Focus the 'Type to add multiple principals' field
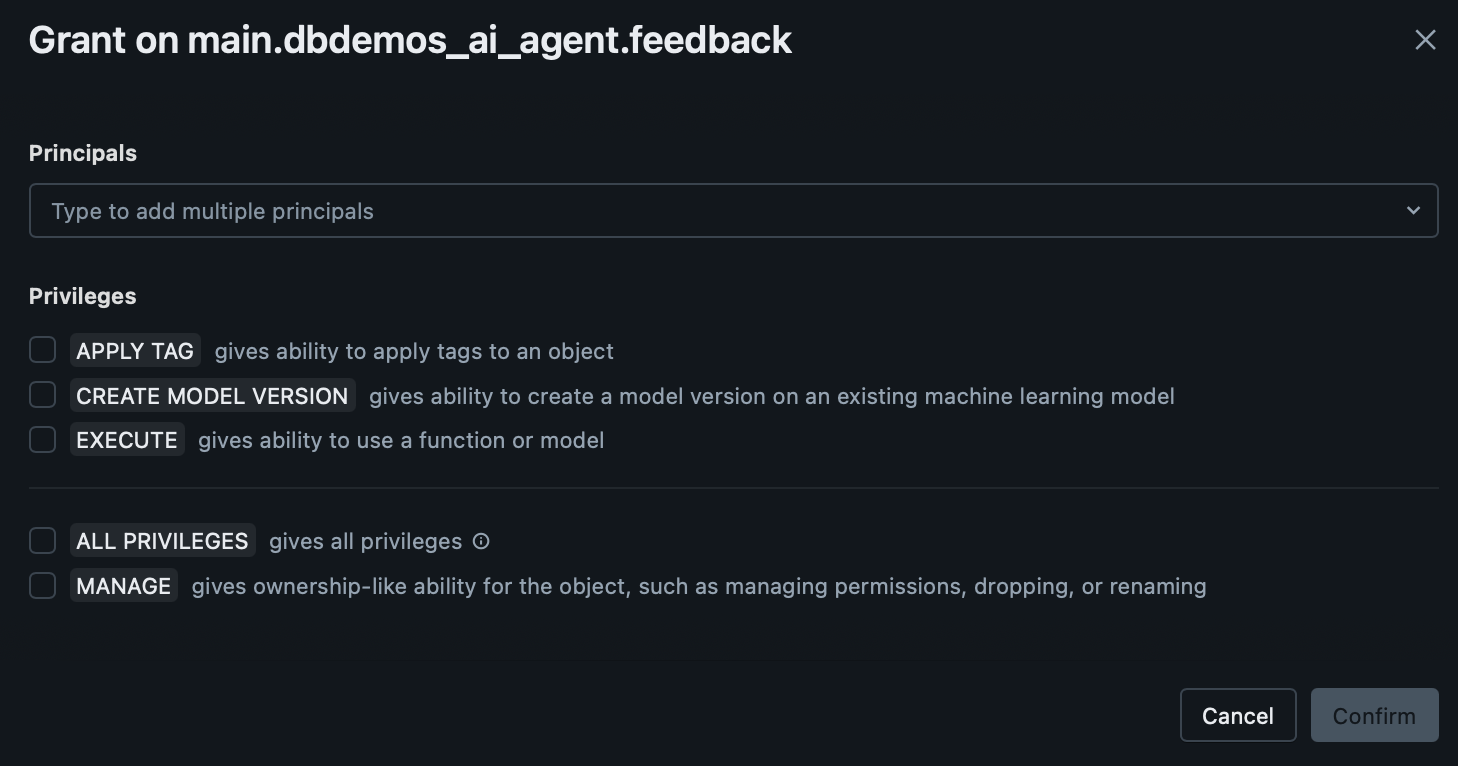 pos(700,211)
